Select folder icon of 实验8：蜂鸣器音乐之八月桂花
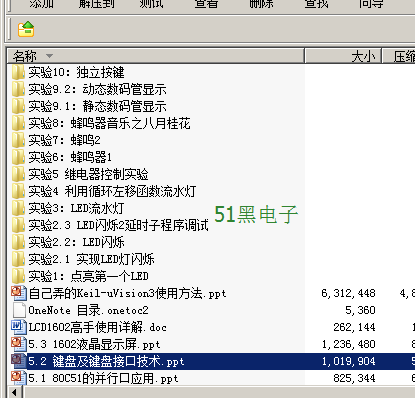 coord(18,123)
